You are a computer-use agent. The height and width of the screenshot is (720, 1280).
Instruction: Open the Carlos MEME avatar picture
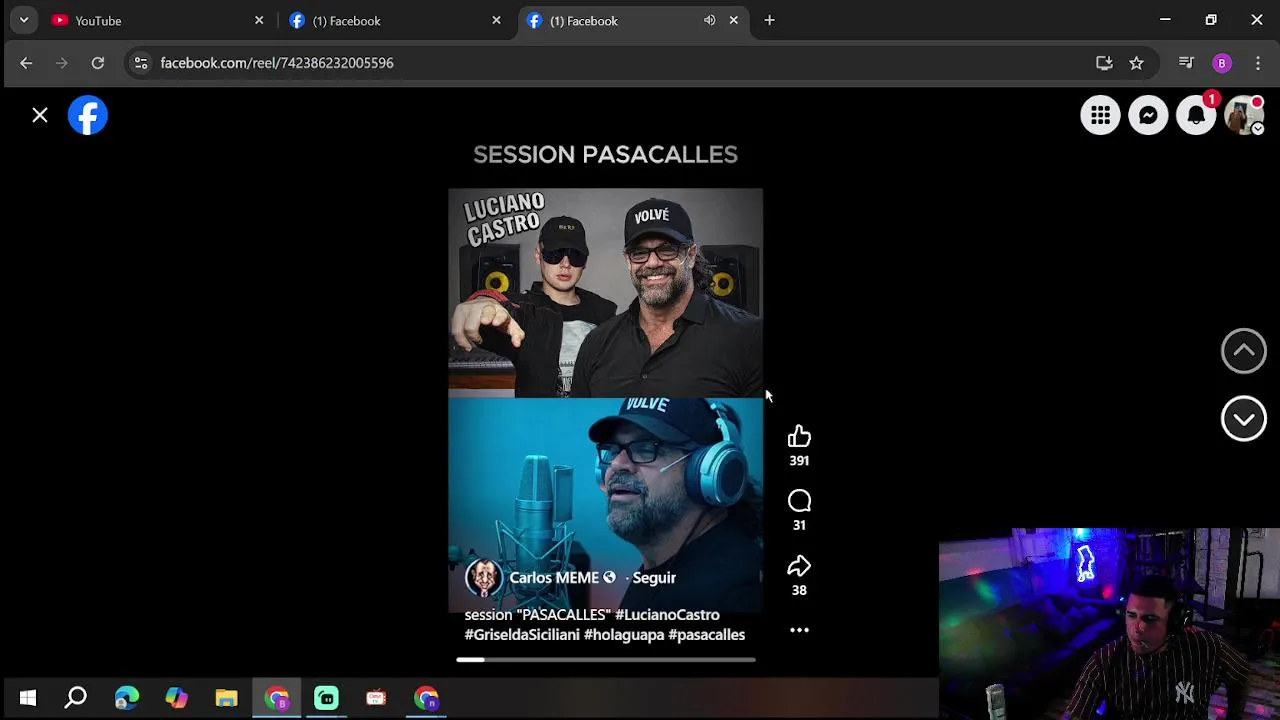tap(483, 578)
